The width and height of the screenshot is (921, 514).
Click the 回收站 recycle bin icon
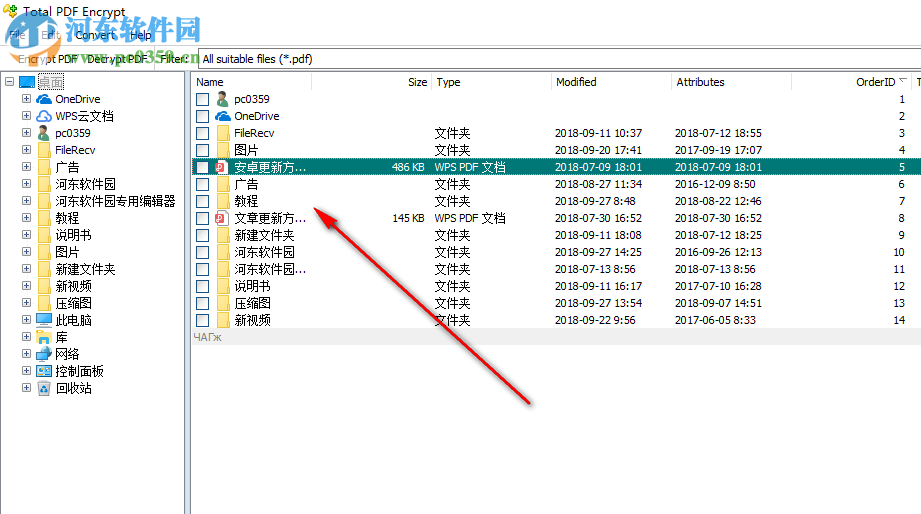click(x=44, y=388)
